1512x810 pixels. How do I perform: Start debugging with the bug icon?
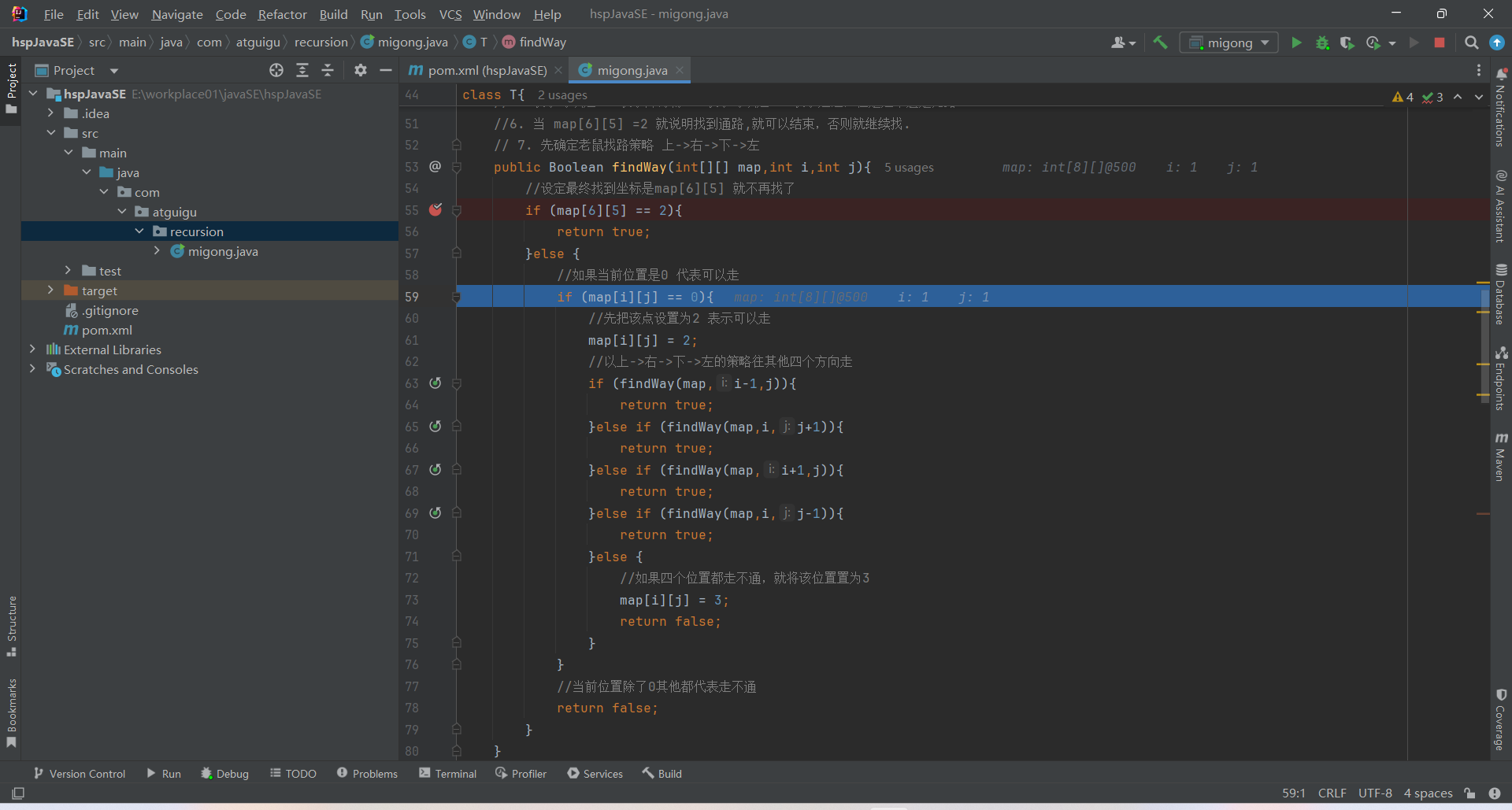click(x=1322, y=43)
